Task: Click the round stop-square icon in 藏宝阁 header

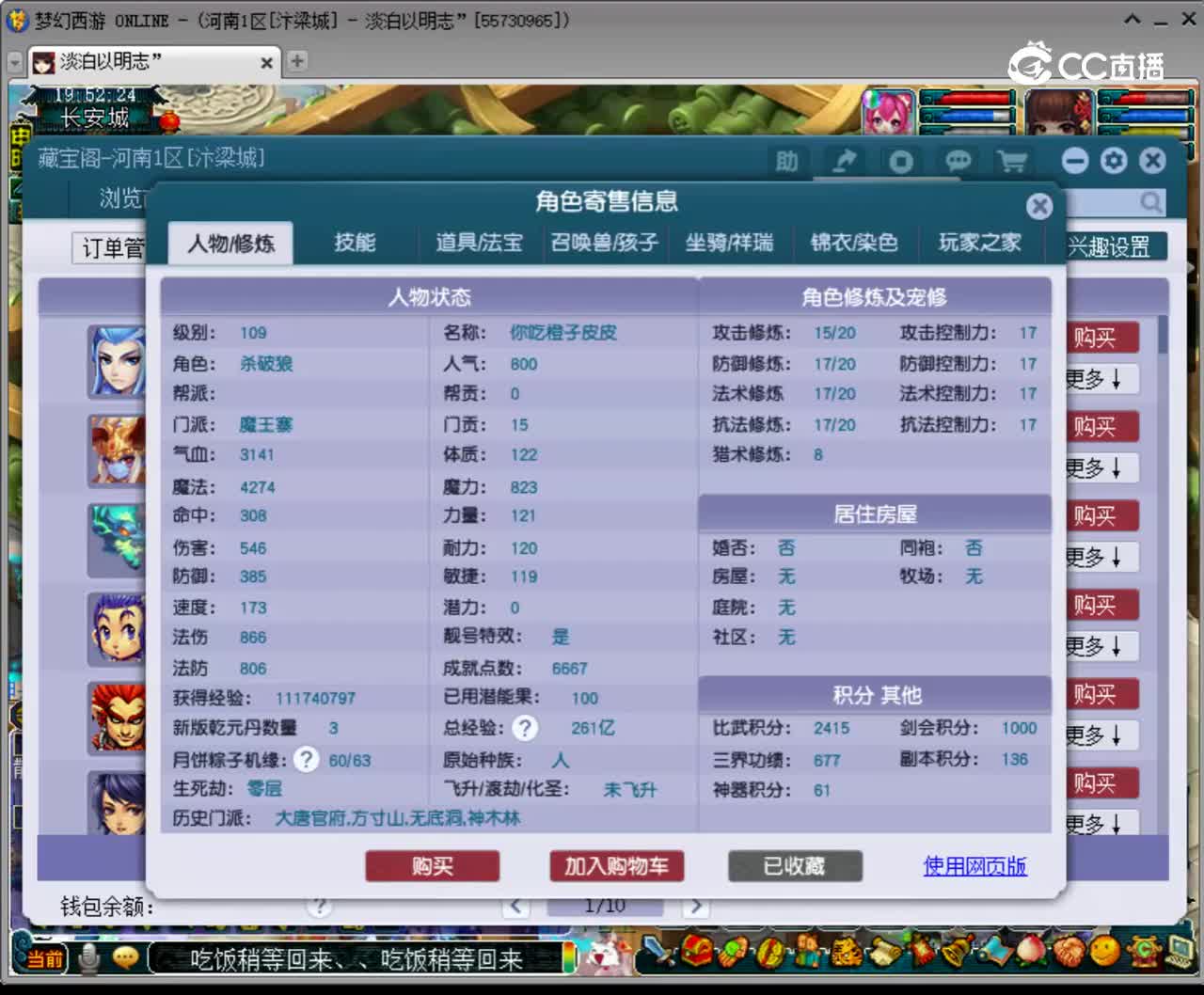Action: click(900, 161)
